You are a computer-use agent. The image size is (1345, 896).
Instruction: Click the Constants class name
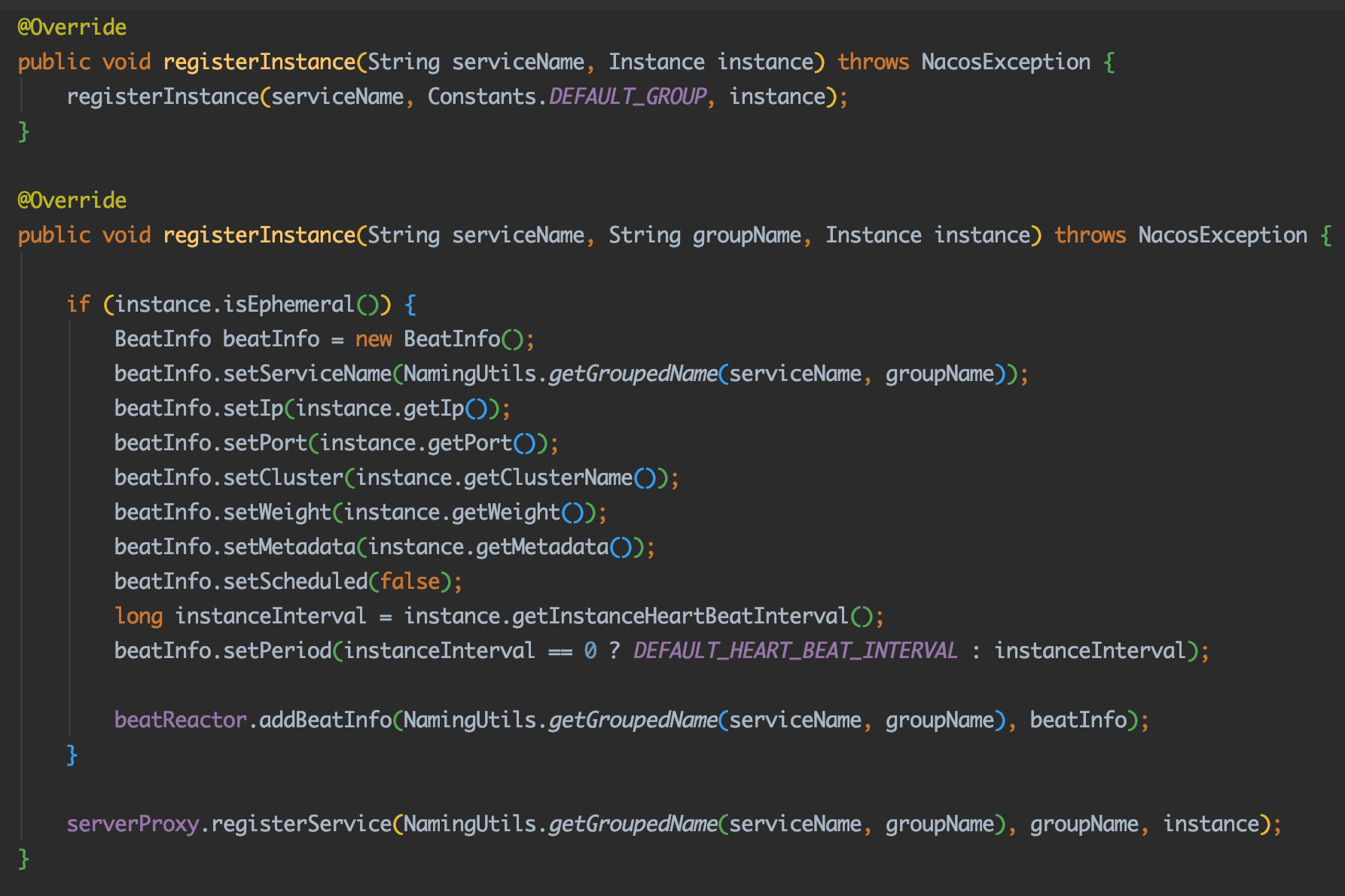[x=482, y=96]
